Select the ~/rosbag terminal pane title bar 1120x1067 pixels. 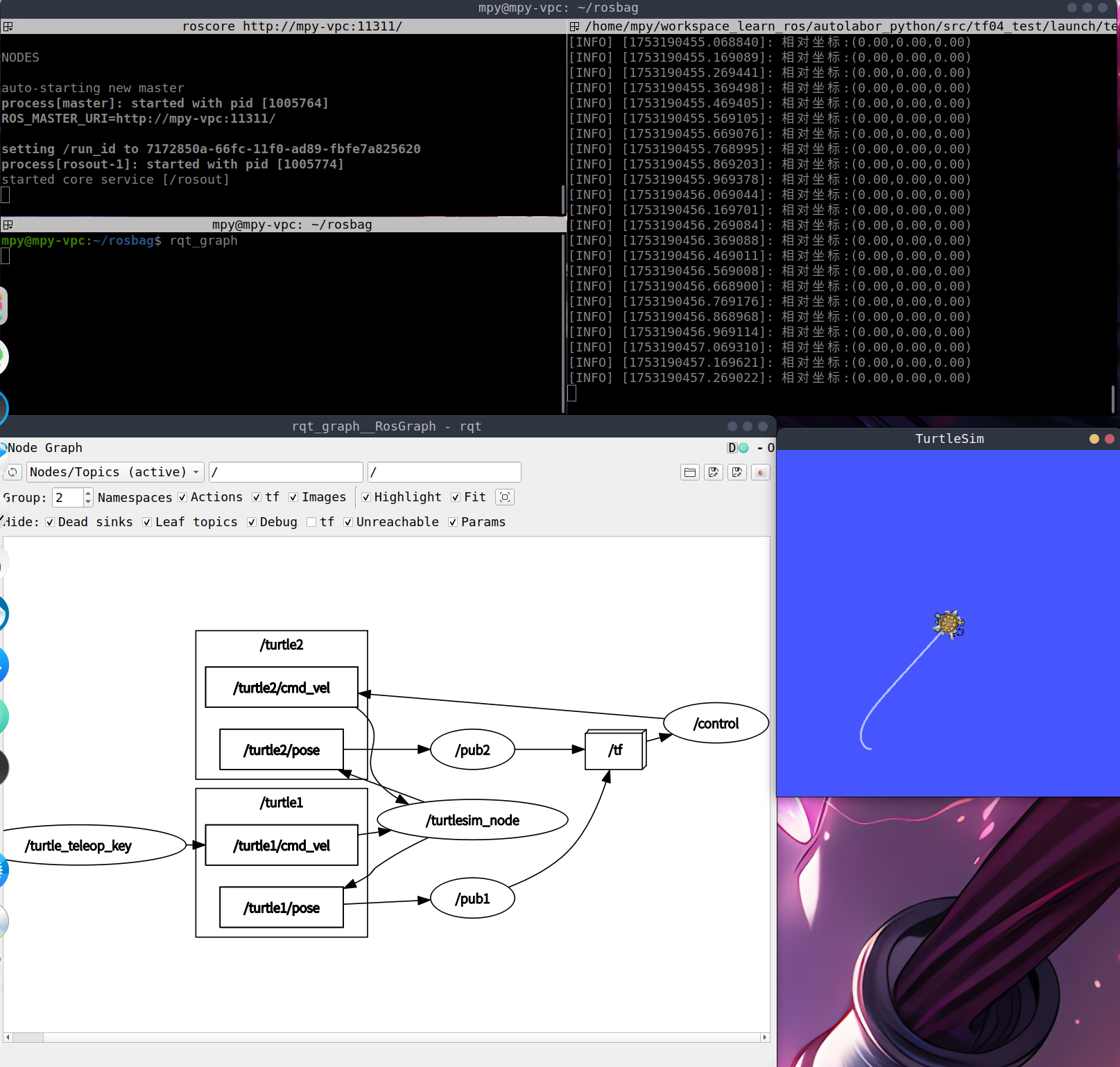coord(291,225)
